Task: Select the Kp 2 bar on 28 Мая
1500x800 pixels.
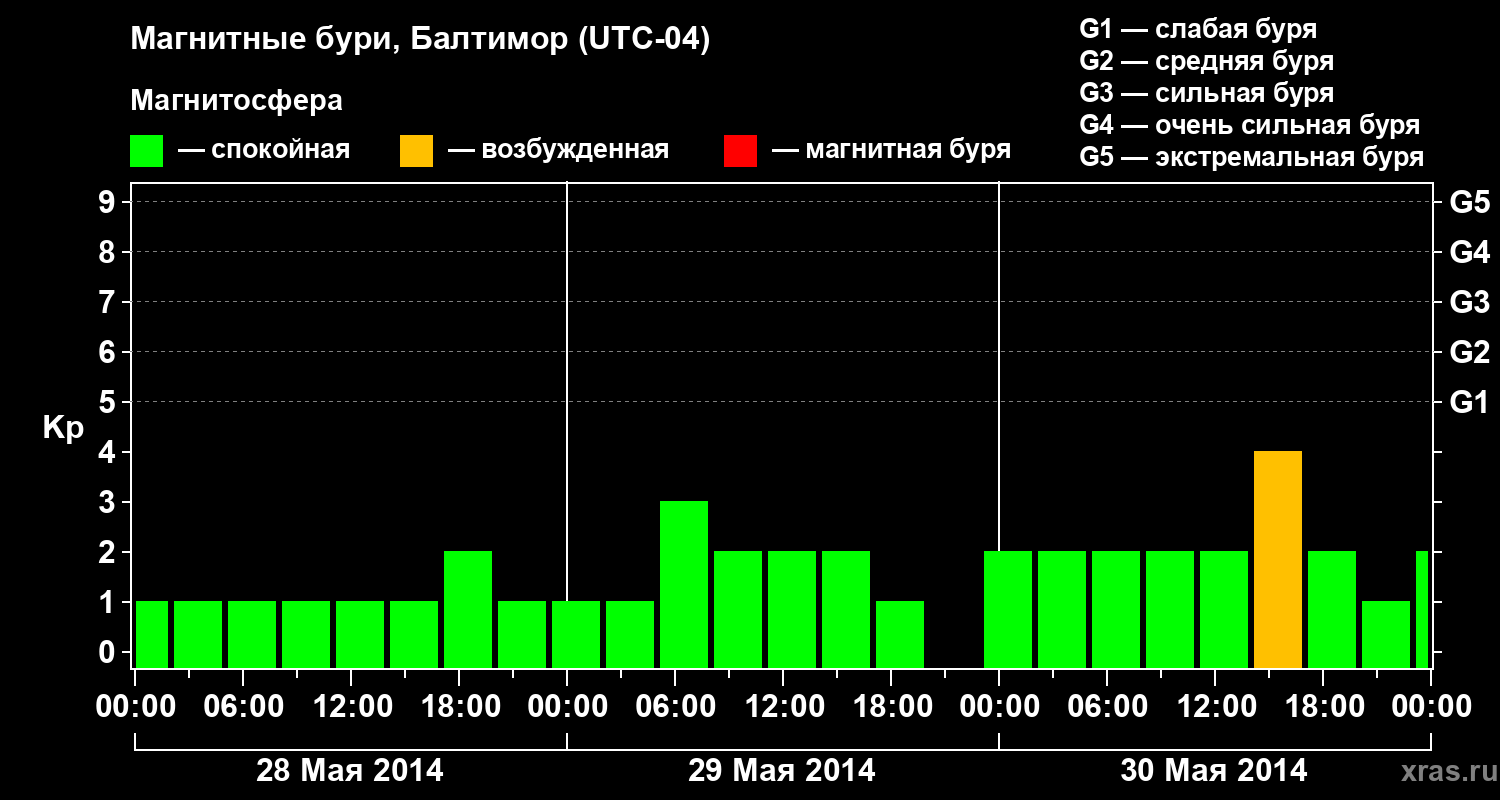Action: 468,609
